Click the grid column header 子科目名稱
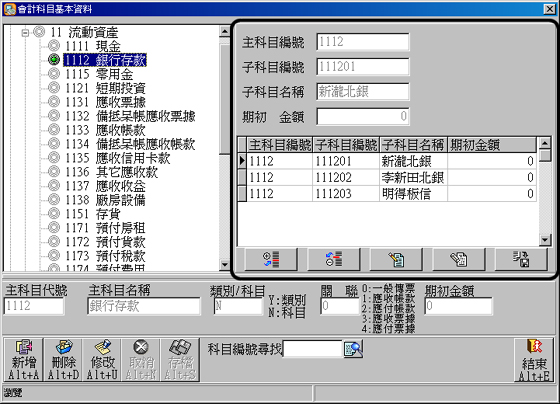The width and height of the screenshot is (560, 404). (414, 145)
